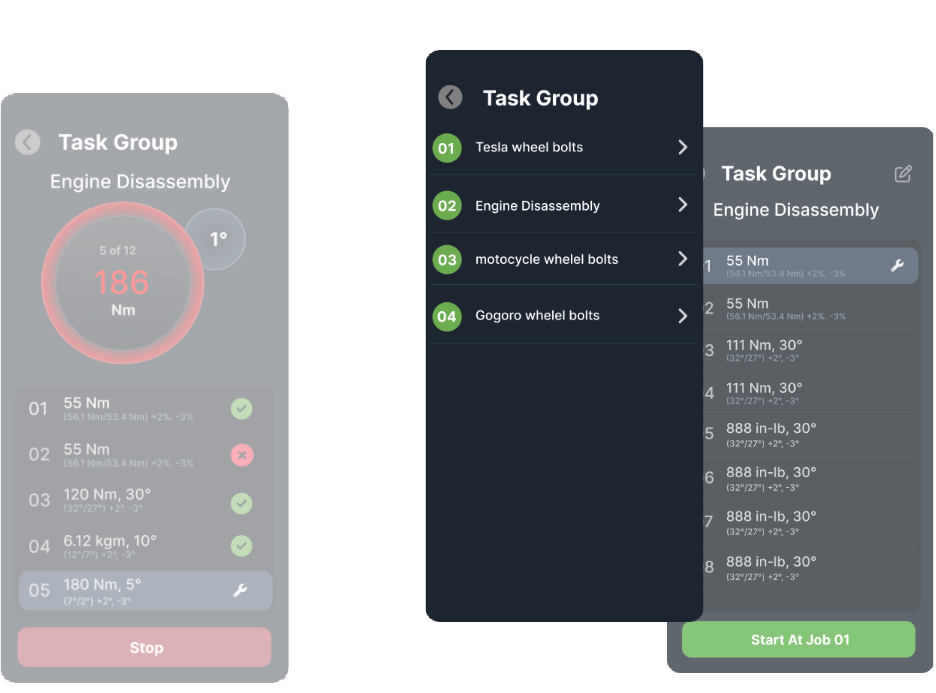The height and width of the screenshot is (693, 936).
Task: Click green checkmark on job 01 55 Nm
Action: tap(242, 409)
